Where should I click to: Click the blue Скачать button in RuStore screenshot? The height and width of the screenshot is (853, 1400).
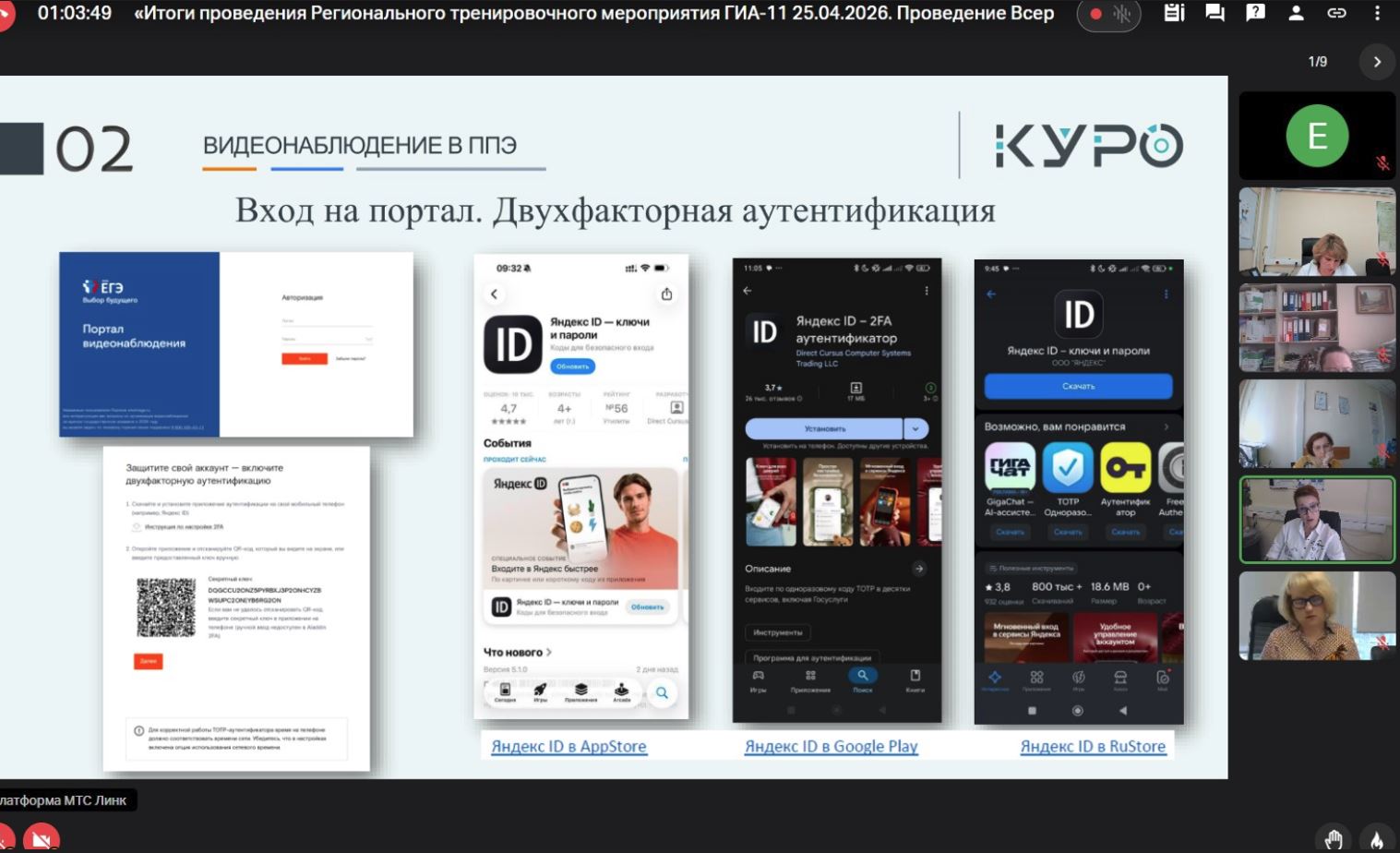coord(1078,386)
